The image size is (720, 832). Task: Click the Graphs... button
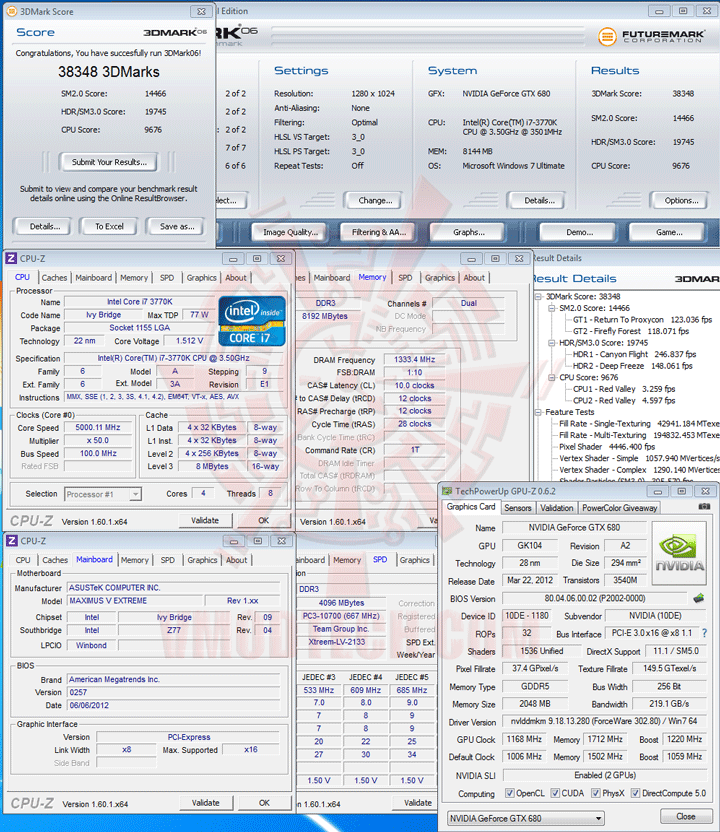[469, 232]
